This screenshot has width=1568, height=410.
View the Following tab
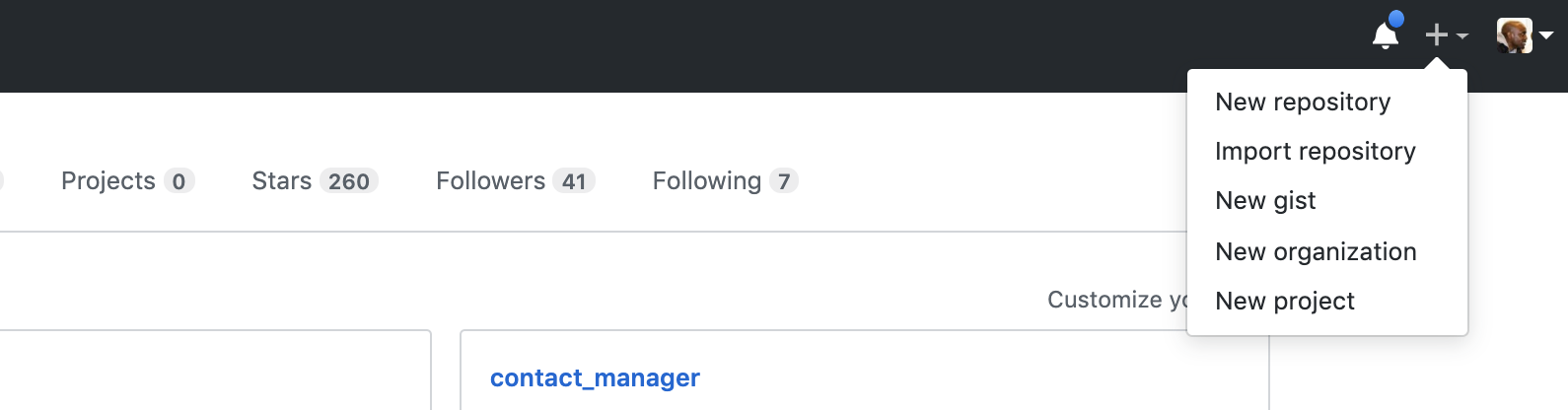[706, 181]
